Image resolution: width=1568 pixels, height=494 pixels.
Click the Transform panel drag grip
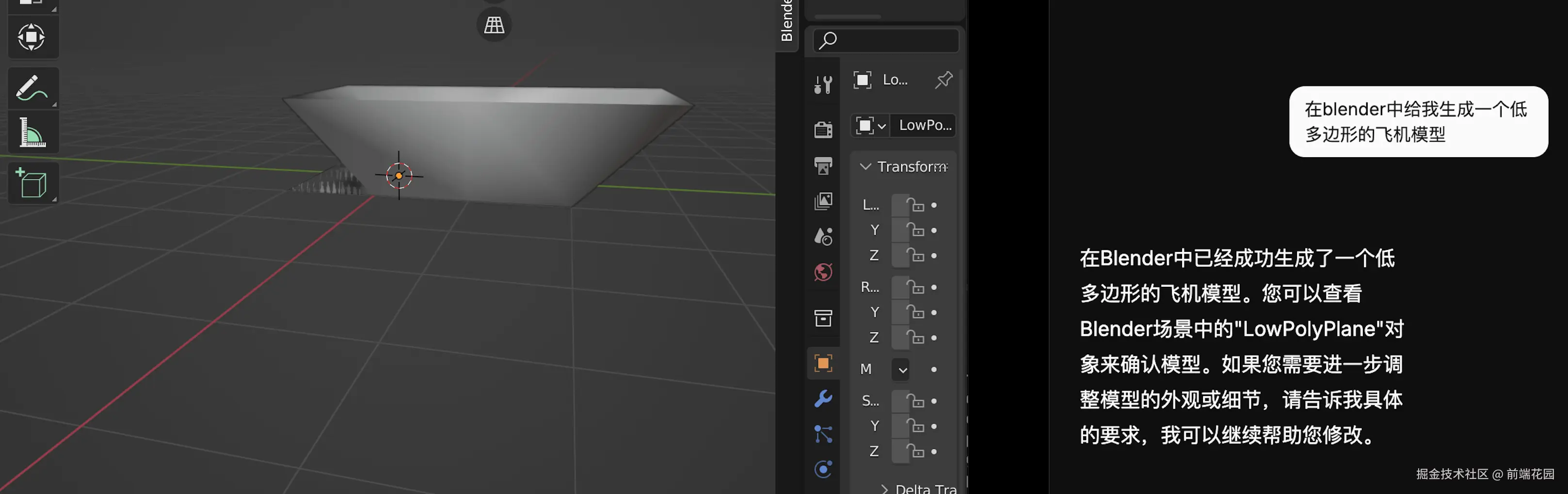(941, 166)
